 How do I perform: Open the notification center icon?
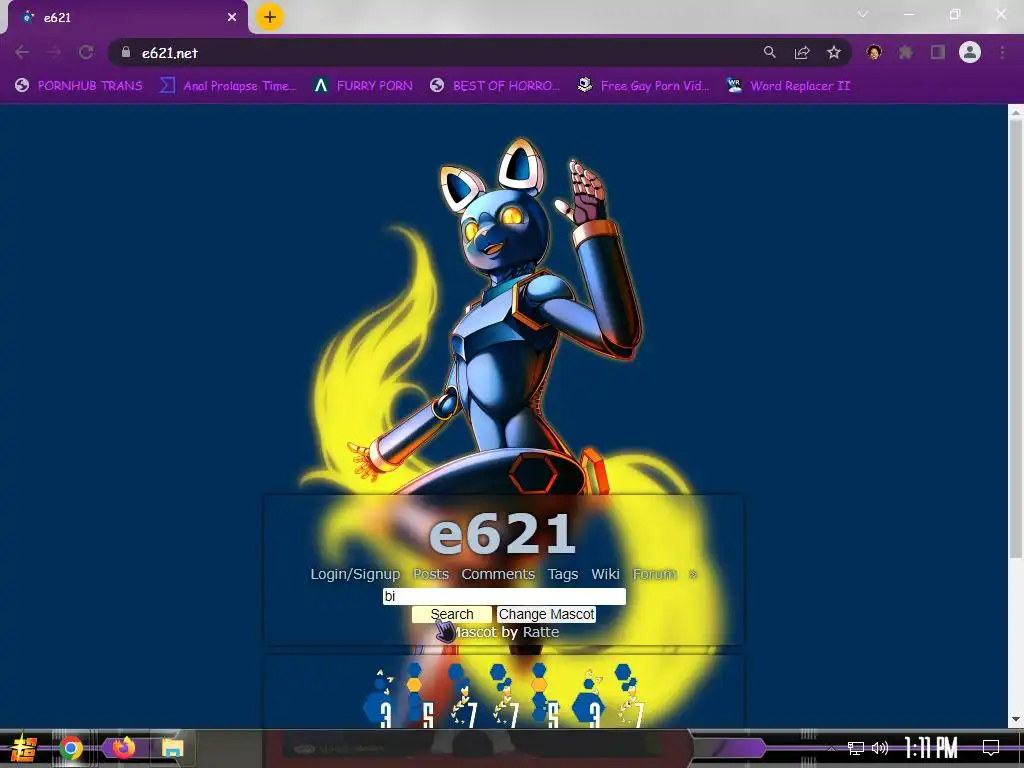(x=991, y=748)
